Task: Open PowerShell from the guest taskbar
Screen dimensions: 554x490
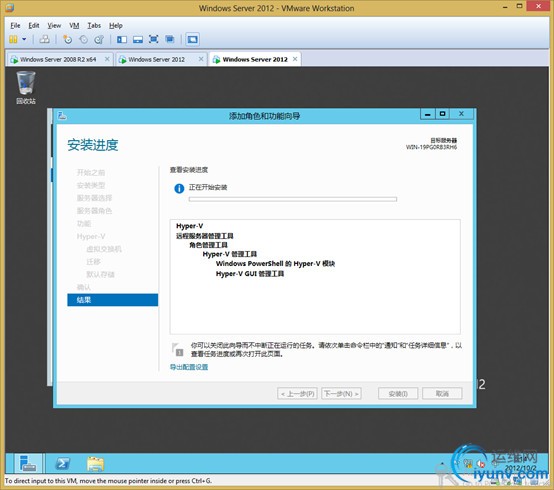Action: tap(63, 463)
